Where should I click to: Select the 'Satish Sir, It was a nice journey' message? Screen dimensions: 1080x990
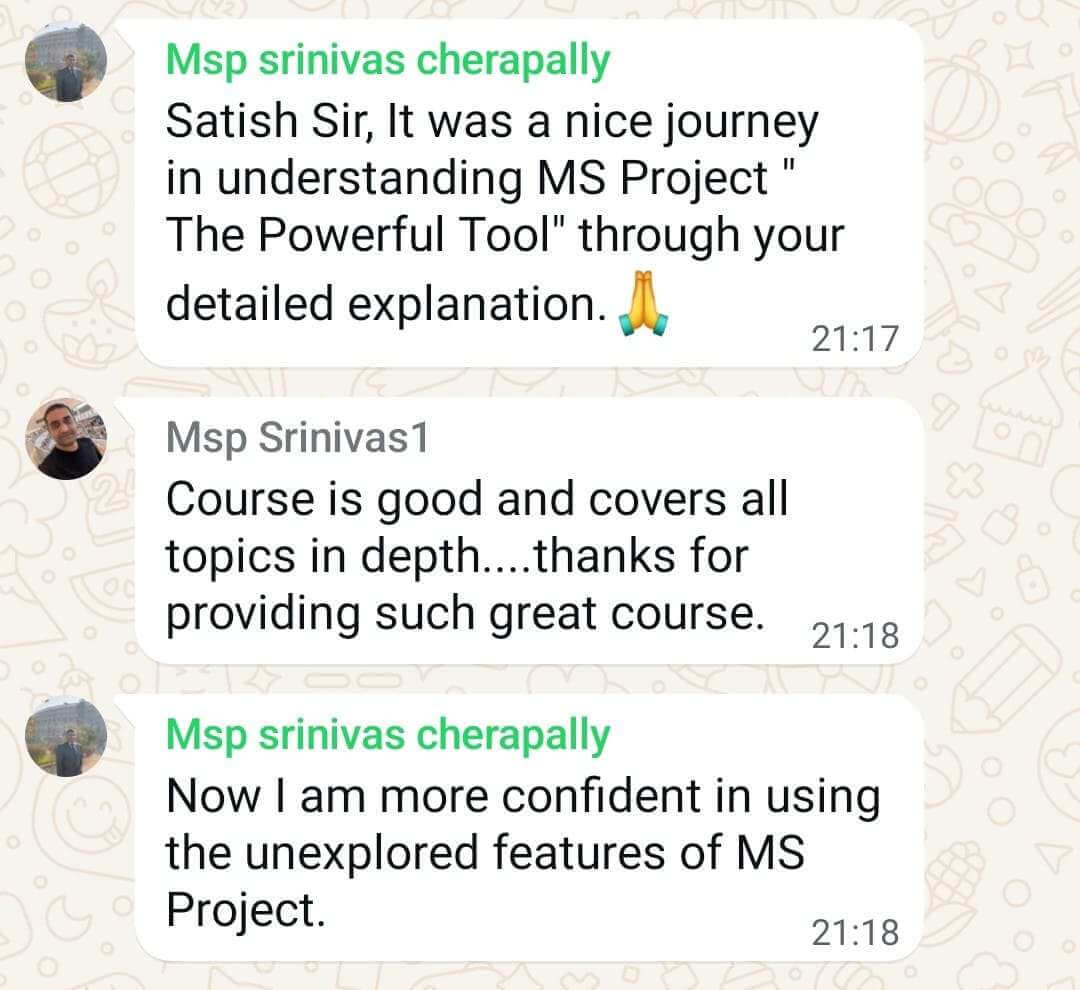pyautogui.click(x=529, y=194)
